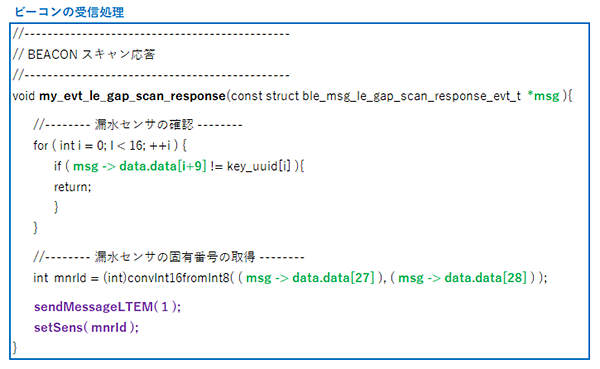Click the first dashed comment separator line
Viewport: 600px width, 369px height.
click(151, 34)
